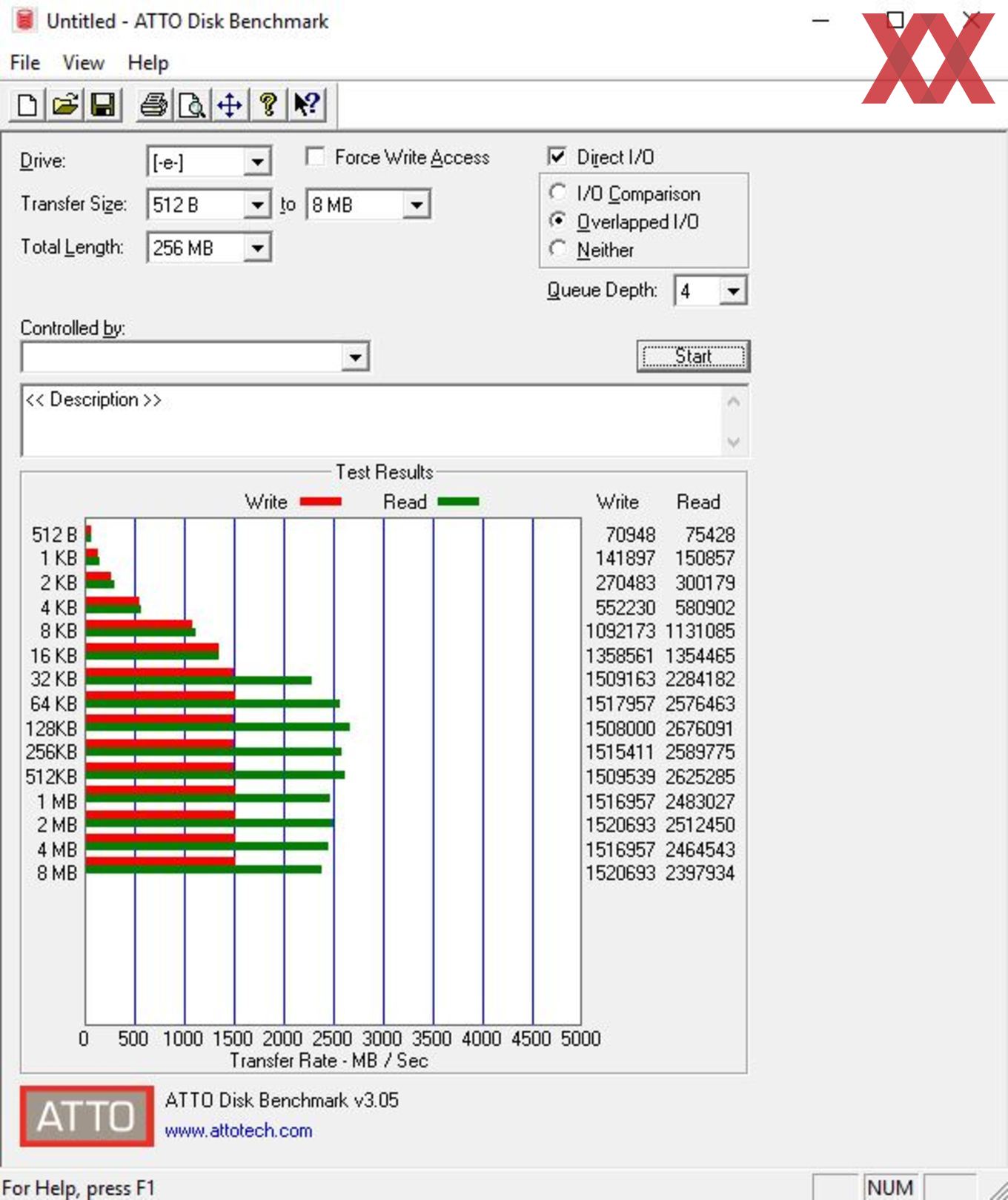The width and height of the screenshot is (1008, 1200).
Task: Click the Start button
Action: [693, 357]
